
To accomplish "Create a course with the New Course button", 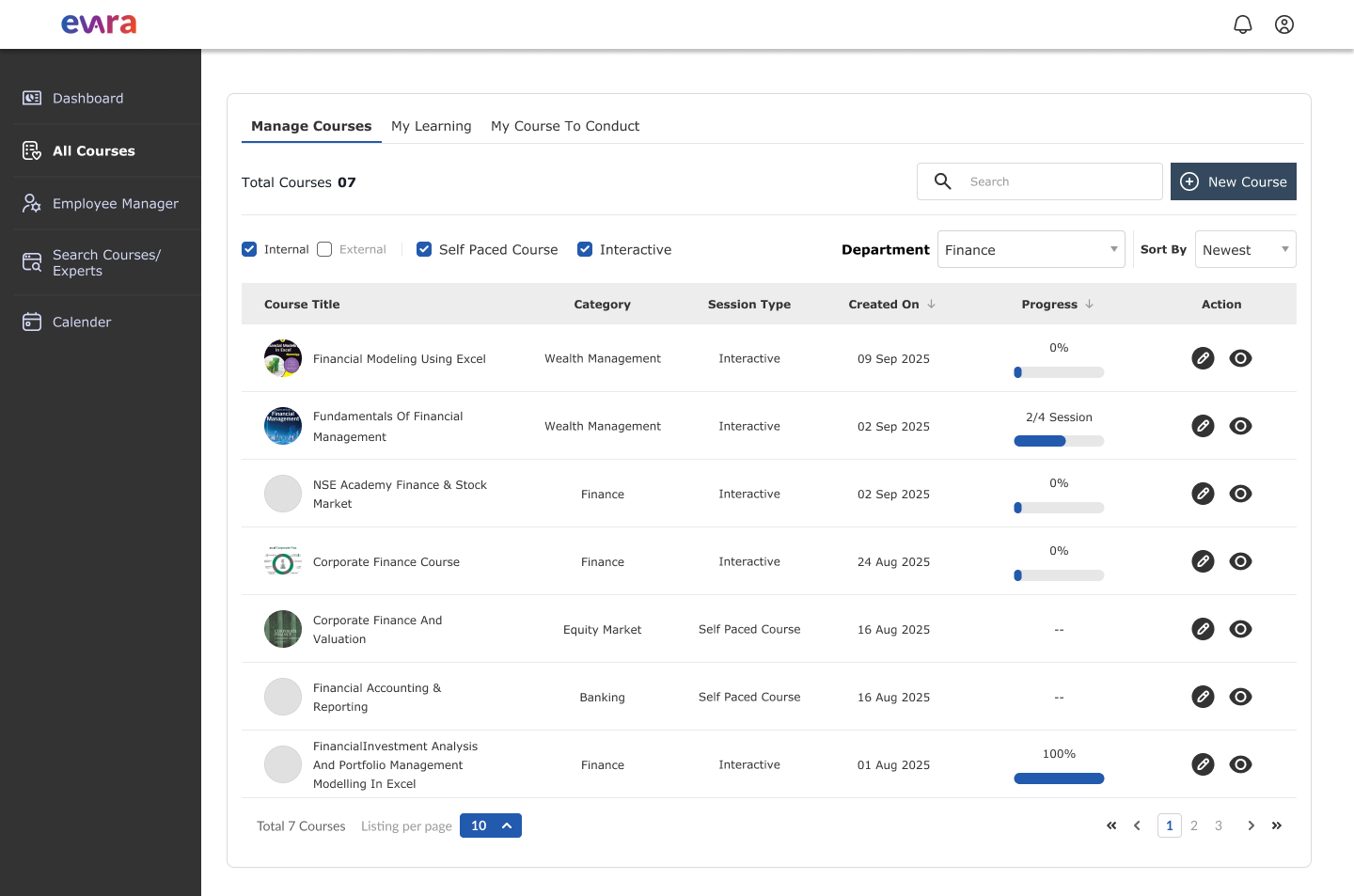I will [x=1233, y=181].
